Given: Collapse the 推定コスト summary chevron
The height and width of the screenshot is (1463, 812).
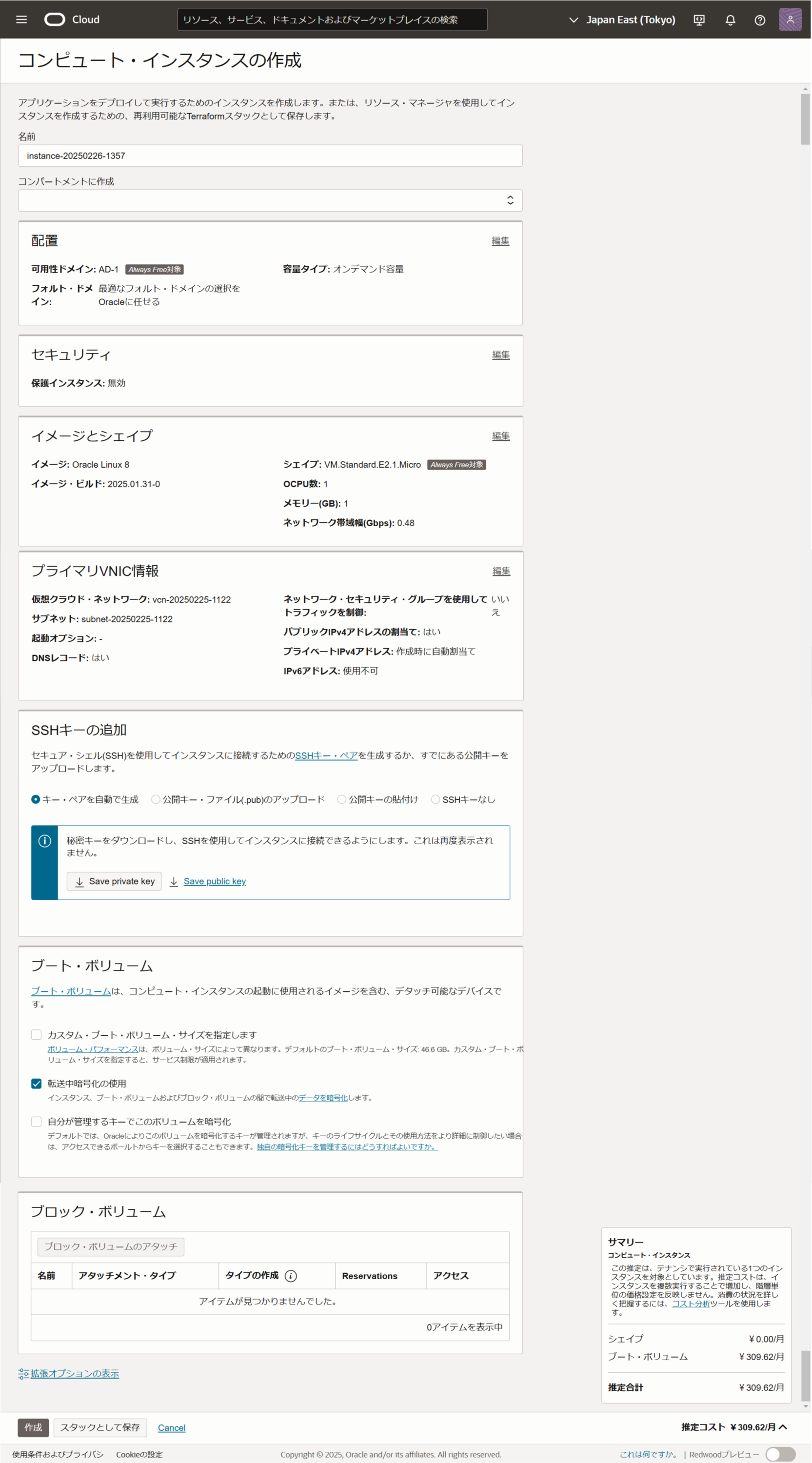Looking at the screenshot, I should click(x=783, y=1426).
